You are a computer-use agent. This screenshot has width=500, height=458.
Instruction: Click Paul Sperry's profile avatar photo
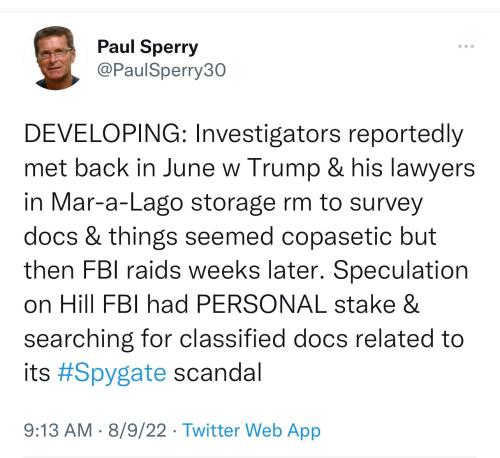tap(55, 58)
